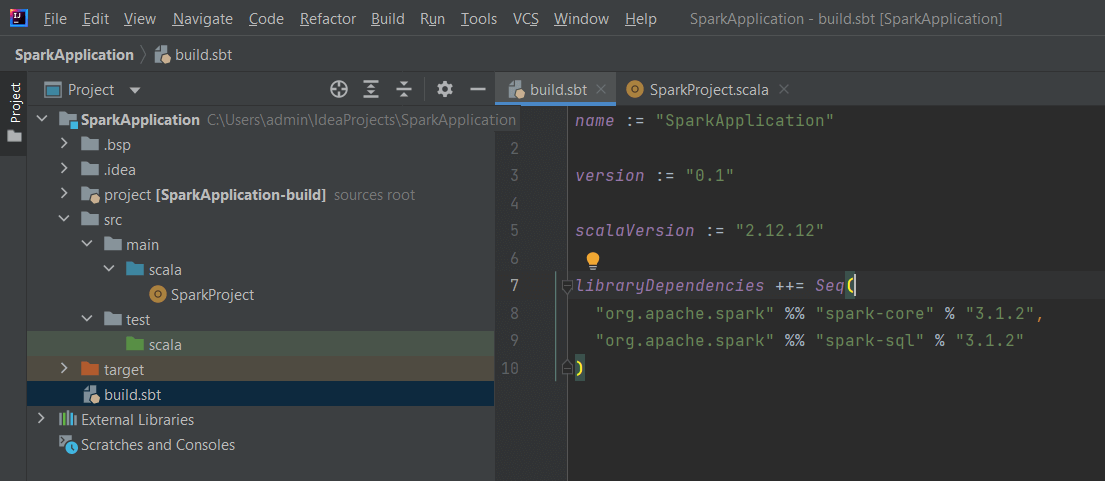The image size is (1105, 481).
Task: Click the yellow lightbulb intention icon
Action: coord(592,260)
